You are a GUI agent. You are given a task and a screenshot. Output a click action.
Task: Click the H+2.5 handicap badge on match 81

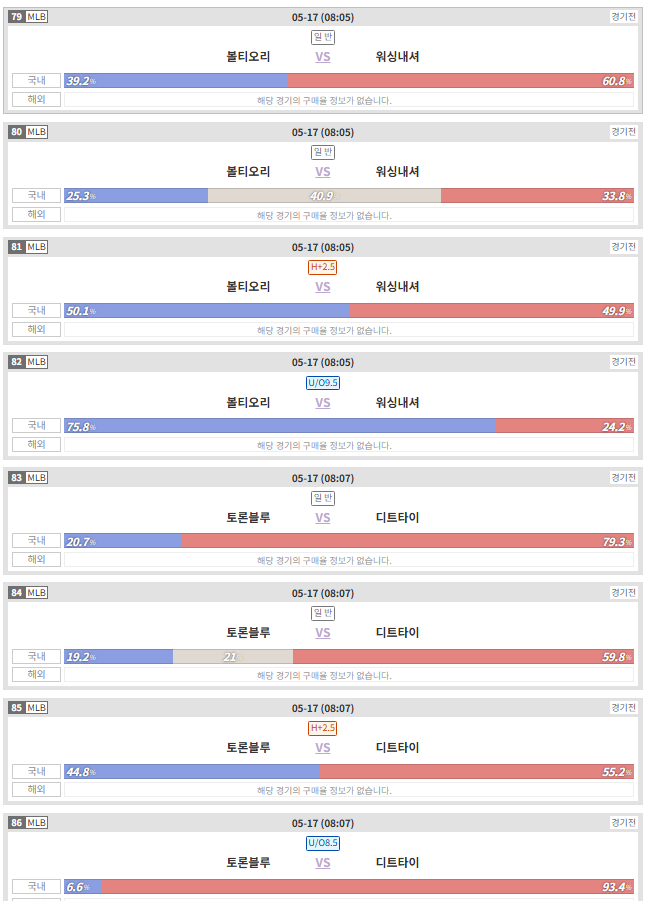(322, 267)
